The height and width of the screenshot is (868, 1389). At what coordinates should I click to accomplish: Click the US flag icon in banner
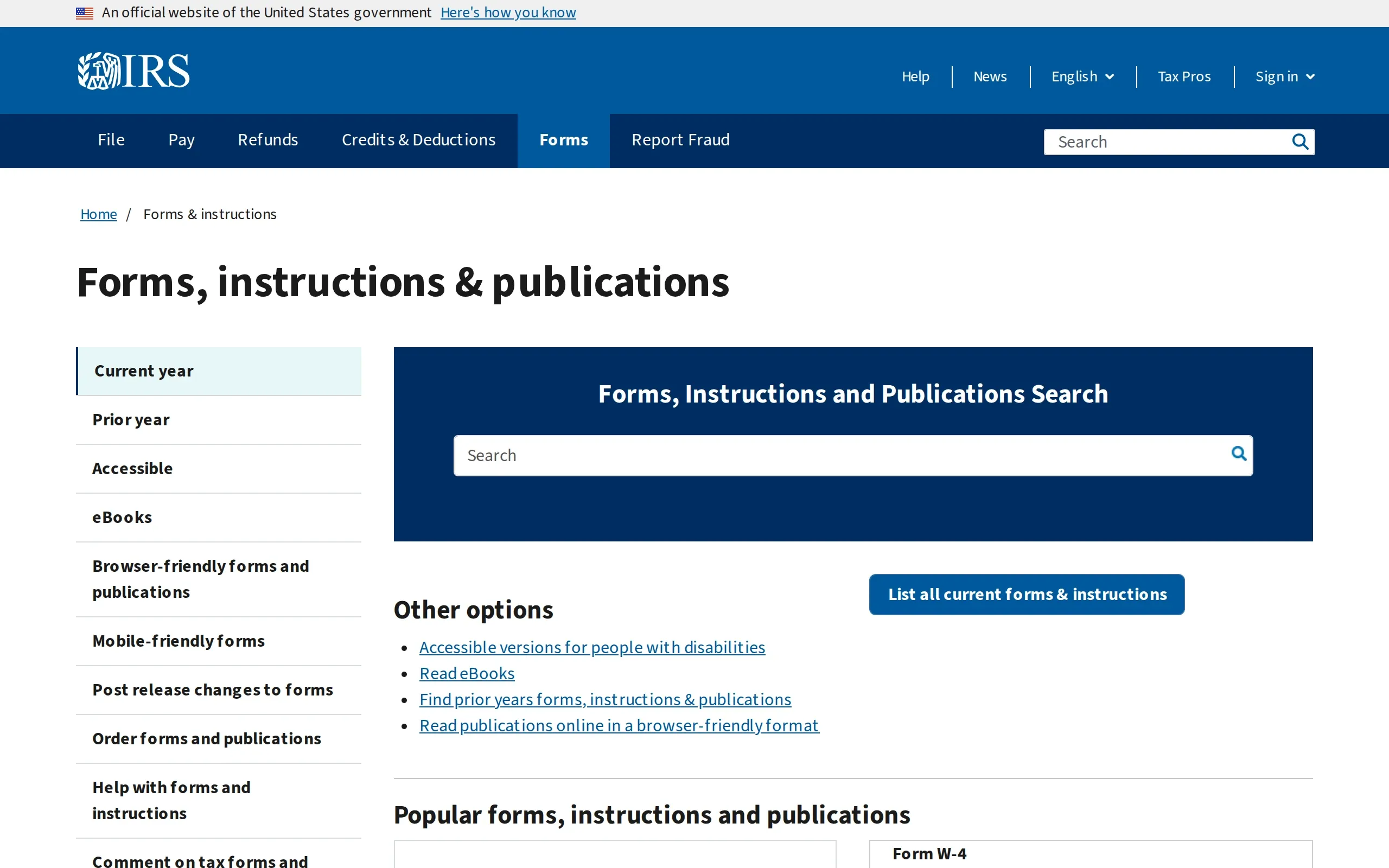coord(85,12)
